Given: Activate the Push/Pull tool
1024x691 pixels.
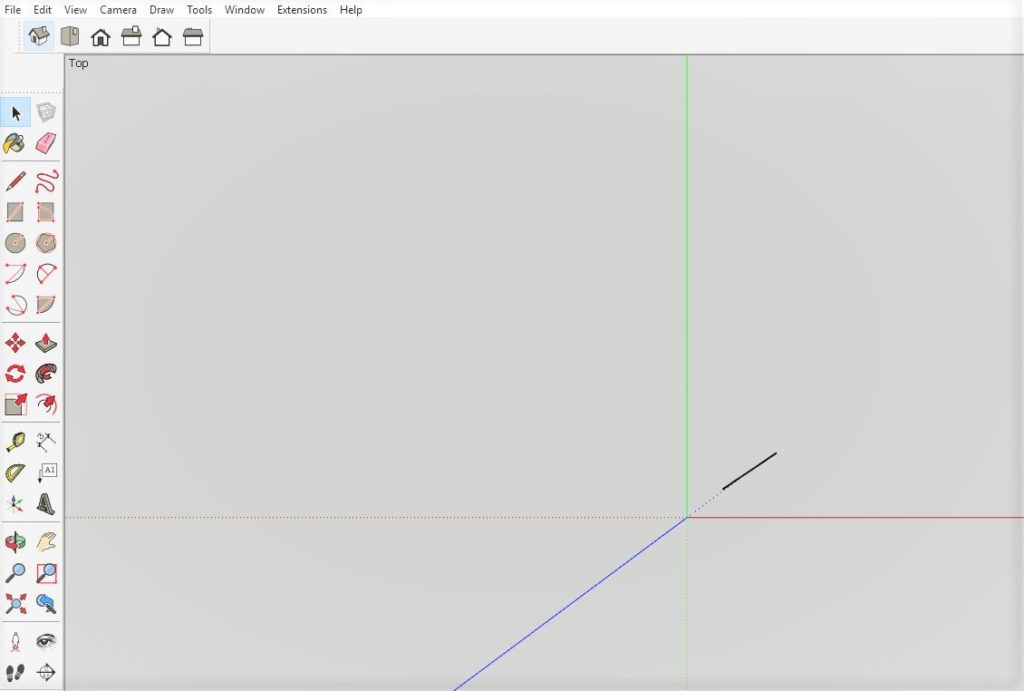Looking at the screenshot, I should point(46,342).
